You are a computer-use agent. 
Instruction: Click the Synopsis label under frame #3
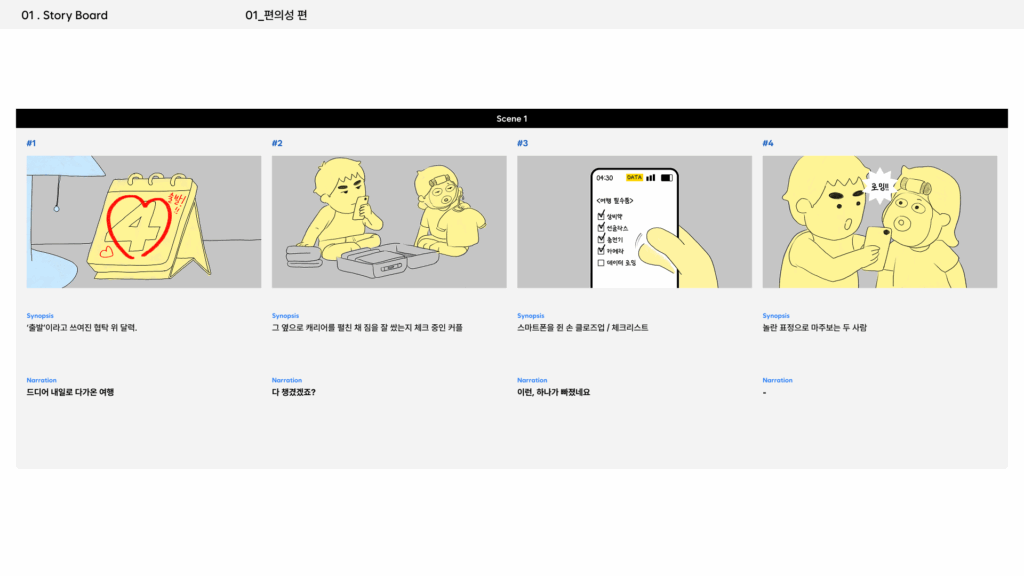[529, 315]
